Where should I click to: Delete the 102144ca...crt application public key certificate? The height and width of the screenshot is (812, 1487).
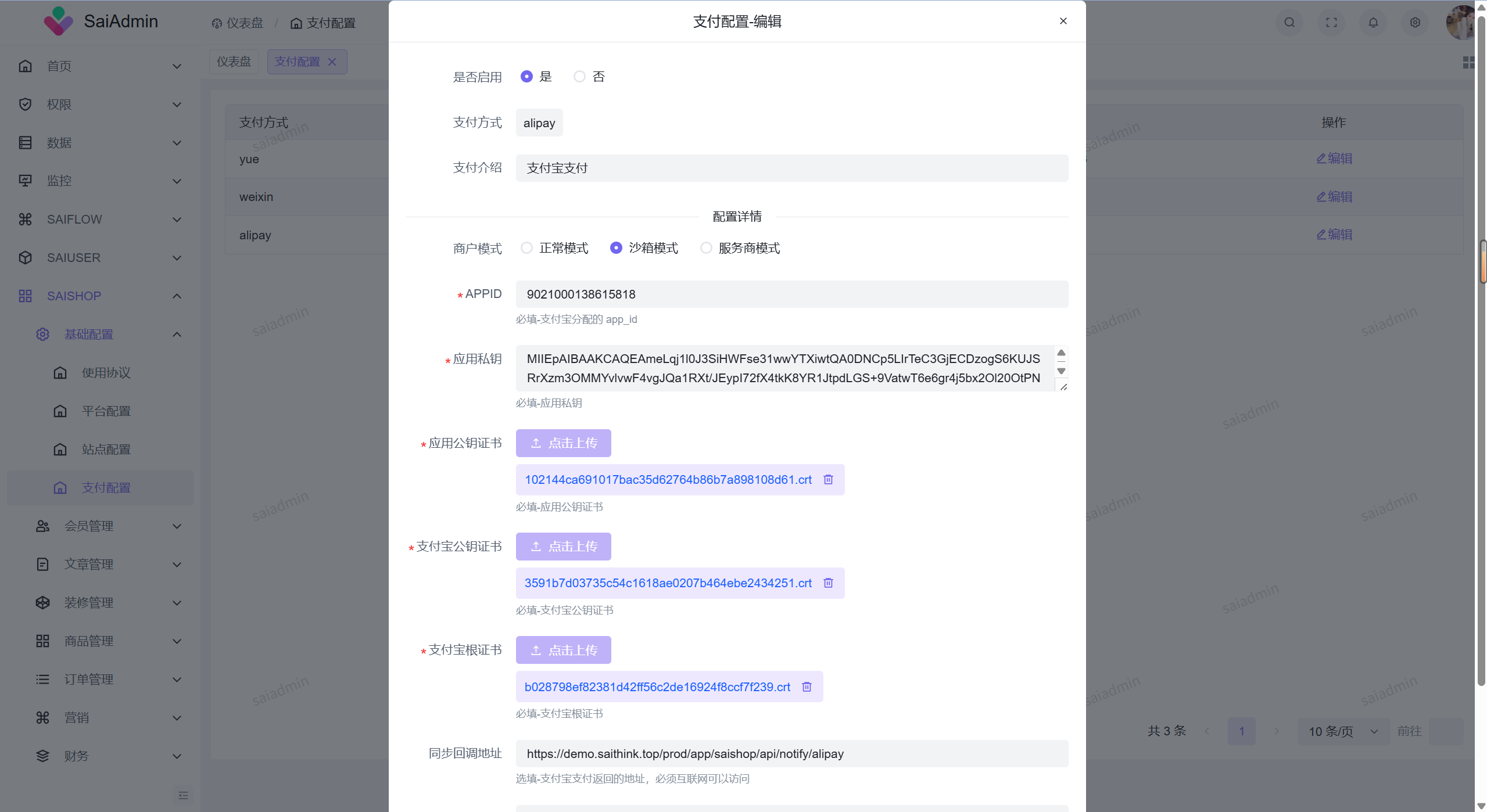(828, 480)
